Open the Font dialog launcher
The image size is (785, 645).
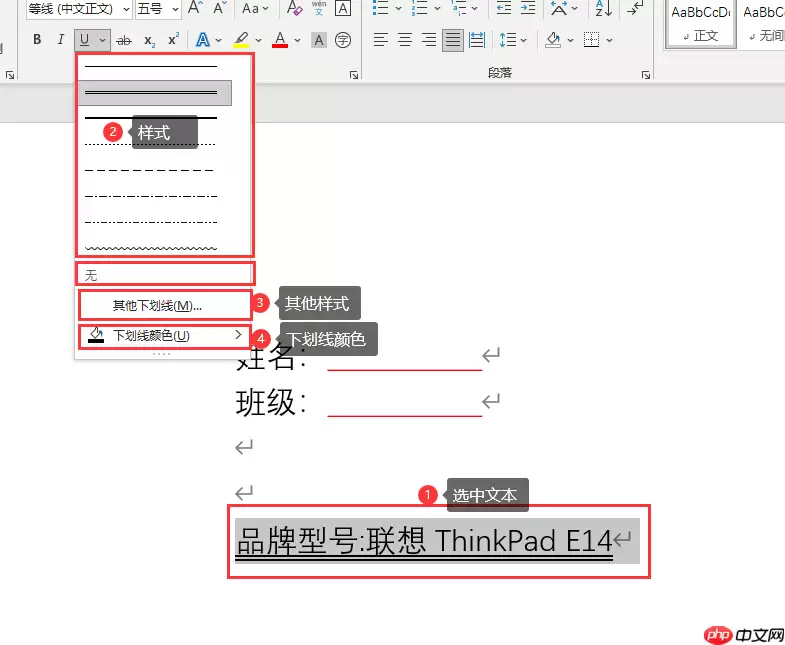pos(354,75)
